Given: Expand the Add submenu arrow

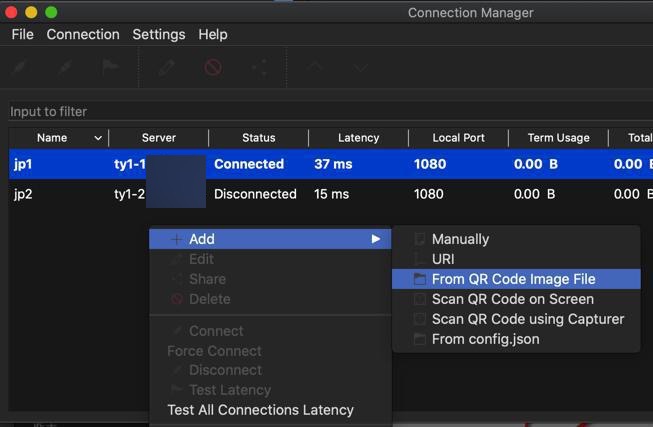Looking at the screenshot, I should (376, 239).
